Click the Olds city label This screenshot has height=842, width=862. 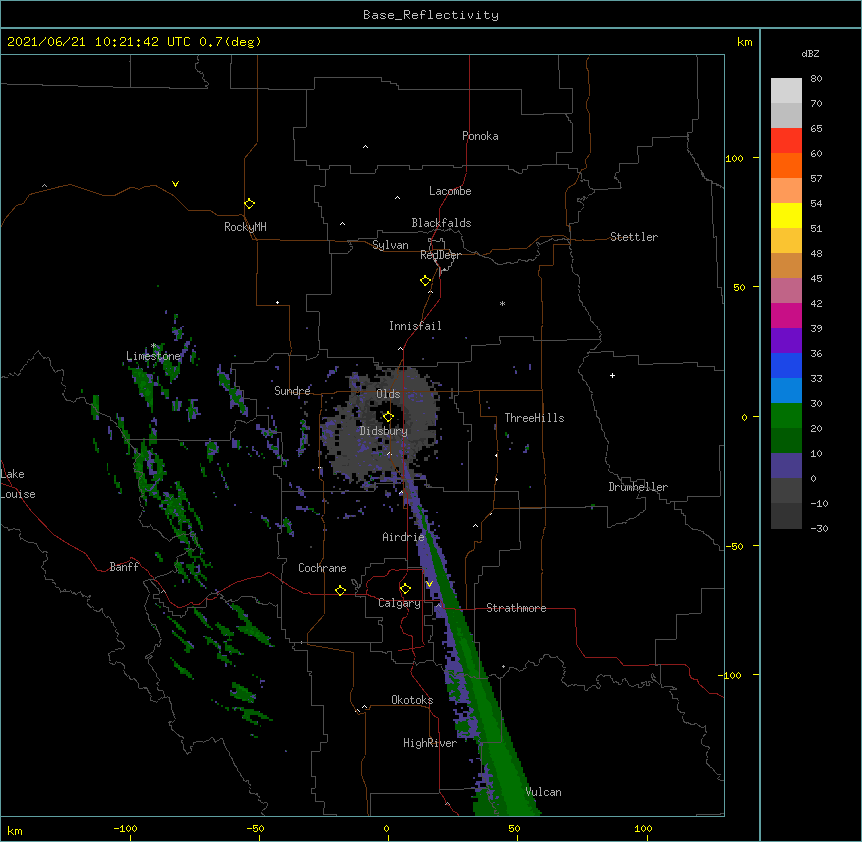point(388,394)
